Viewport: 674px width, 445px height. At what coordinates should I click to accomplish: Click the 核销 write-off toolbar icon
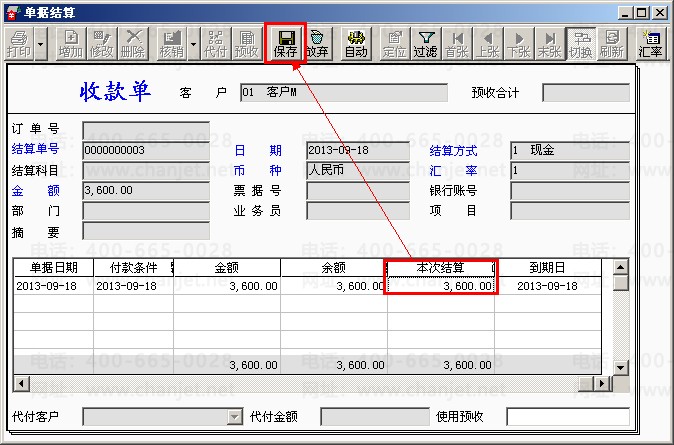[x=172, y=44]
